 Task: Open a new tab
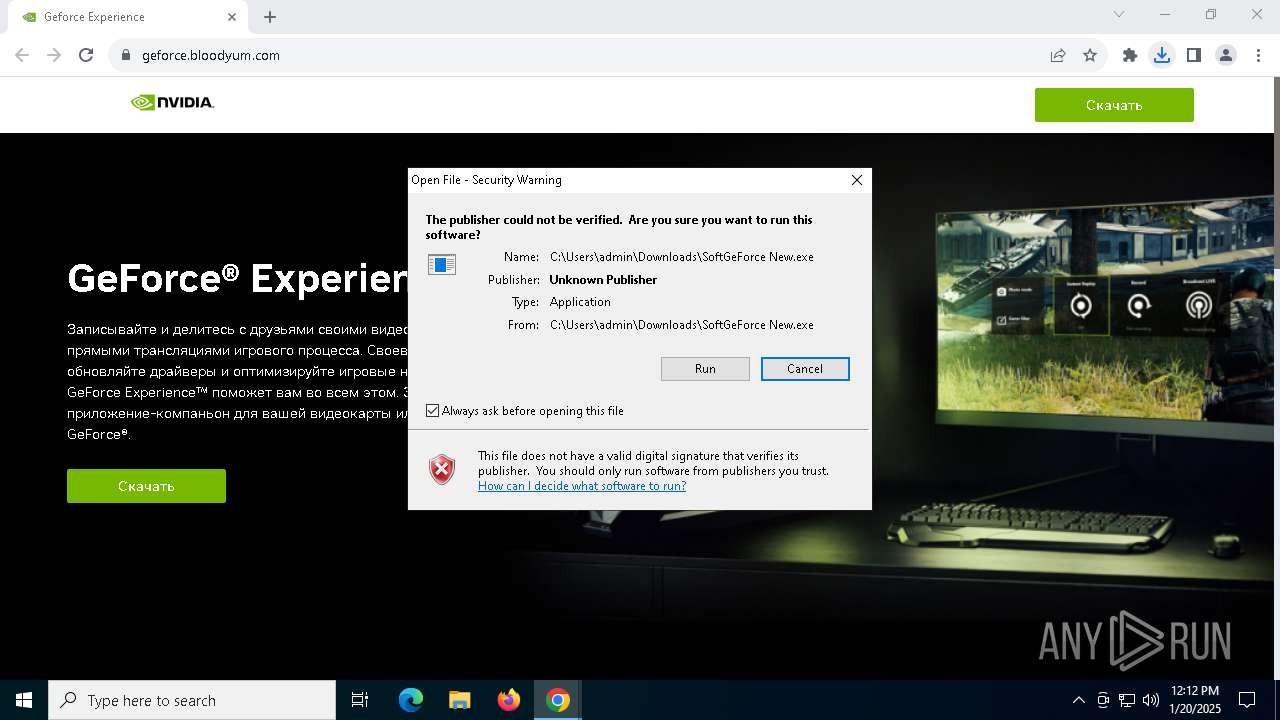270,17
